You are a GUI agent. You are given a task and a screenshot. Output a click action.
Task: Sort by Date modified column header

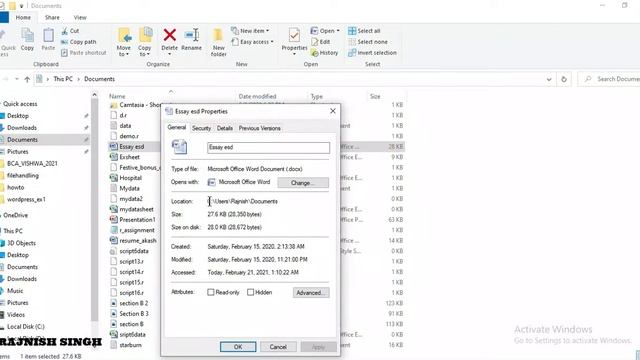click(x=257, y=96)
